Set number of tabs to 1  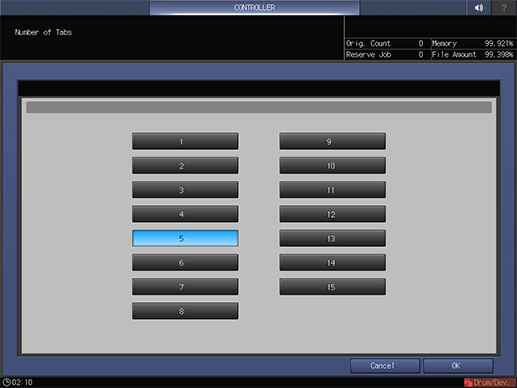pyautogui.click(x=185, y=141)
